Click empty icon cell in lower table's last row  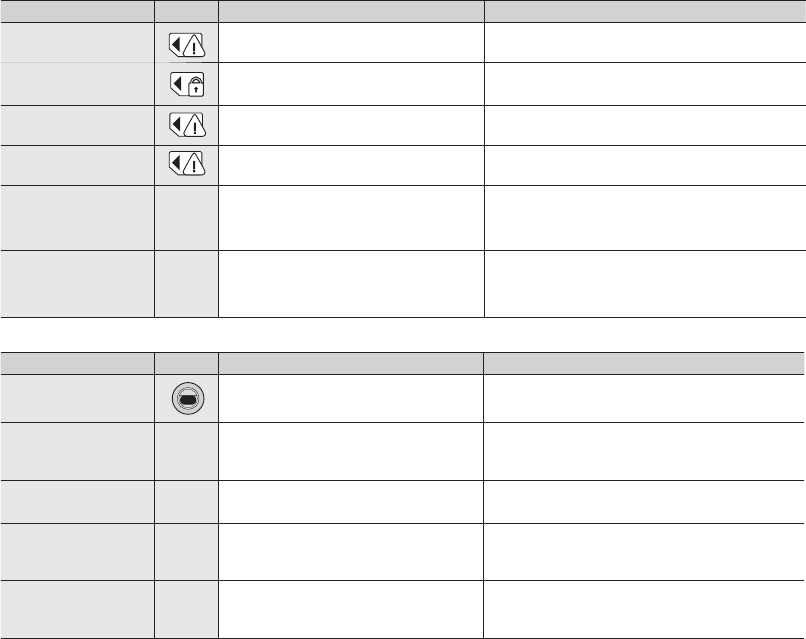coord(186,609)
